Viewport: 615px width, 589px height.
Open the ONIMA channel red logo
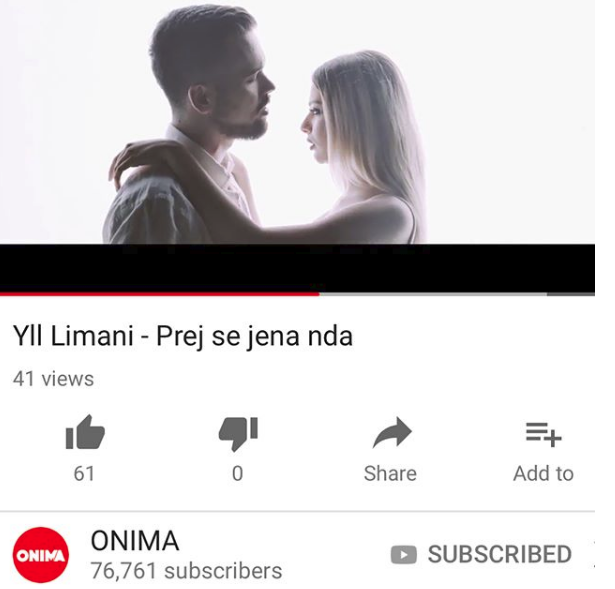click(x=40, y=555)
